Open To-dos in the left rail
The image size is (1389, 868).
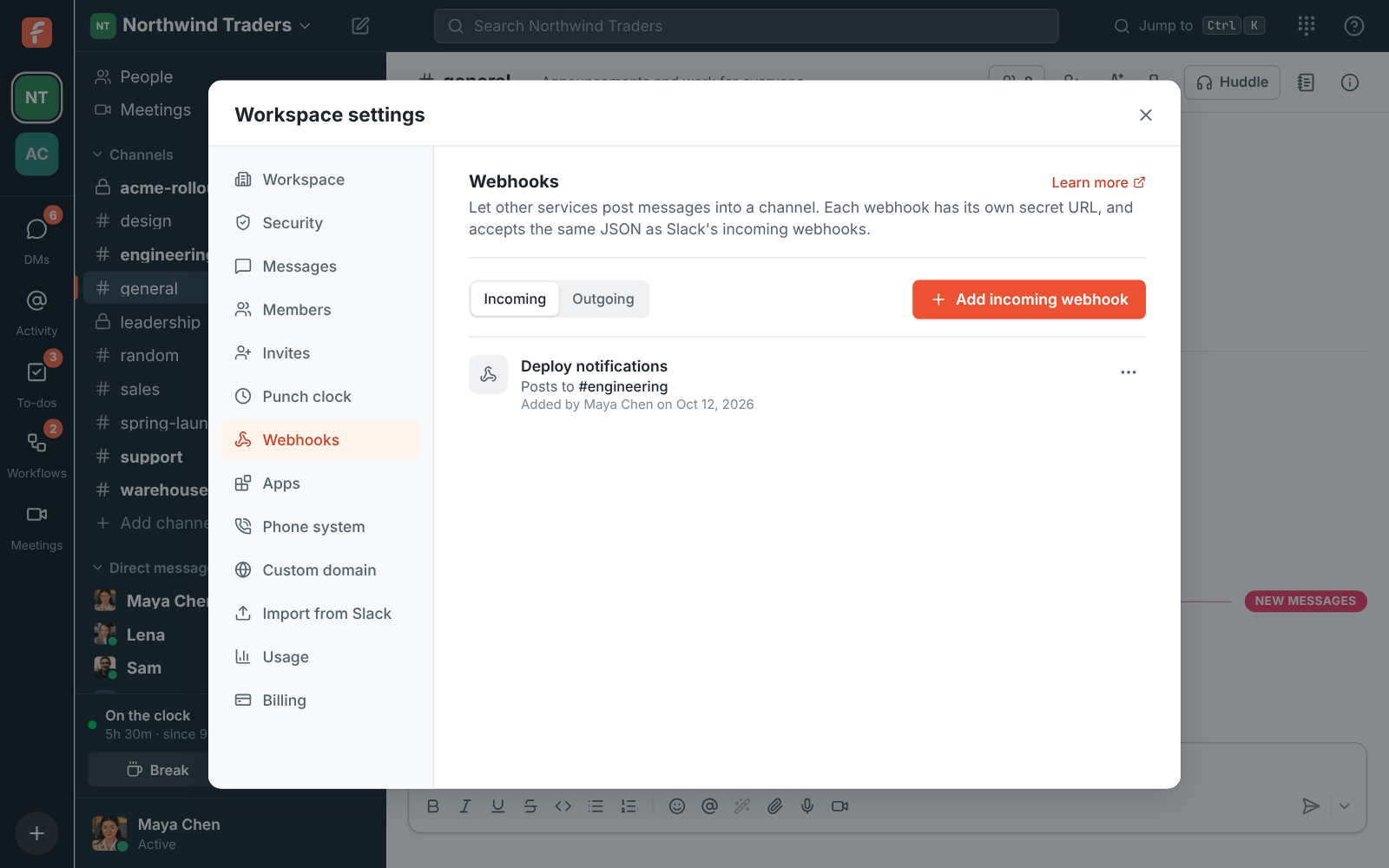[36, 382]
